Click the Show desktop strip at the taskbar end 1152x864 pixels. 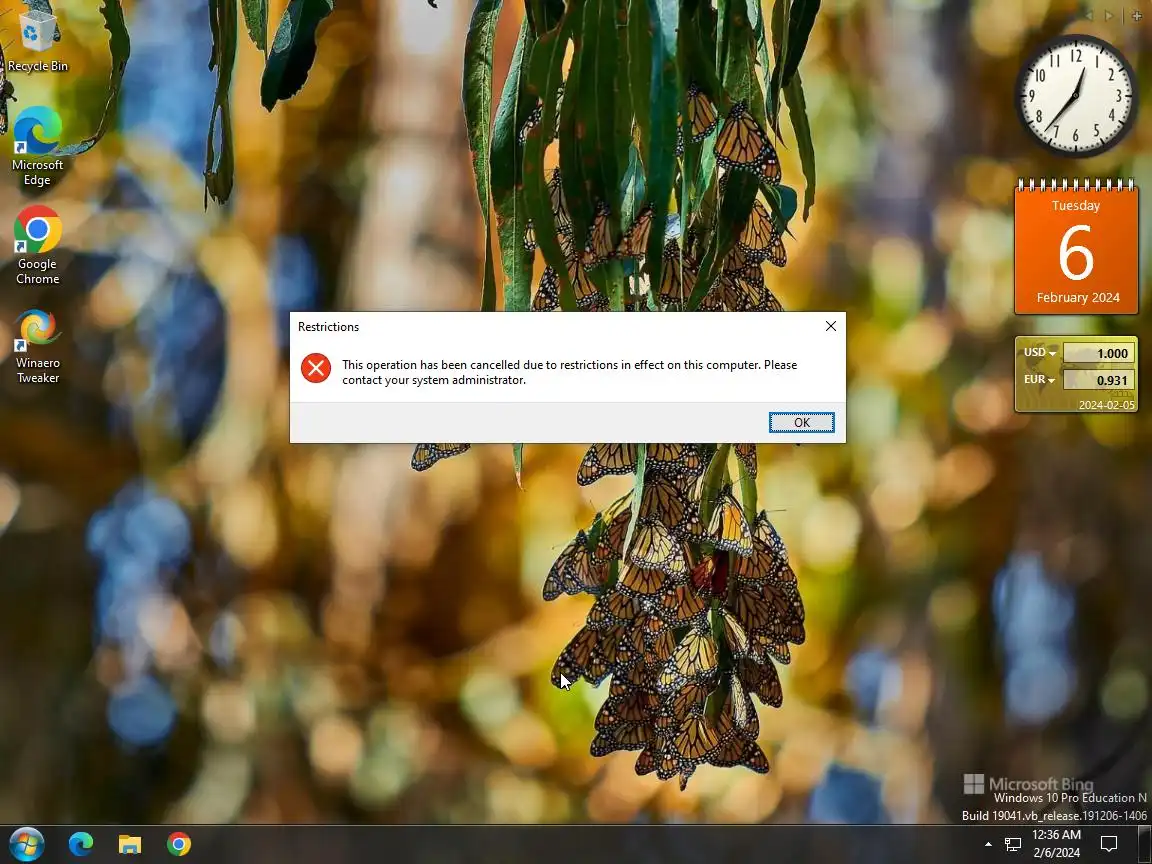1145,844
